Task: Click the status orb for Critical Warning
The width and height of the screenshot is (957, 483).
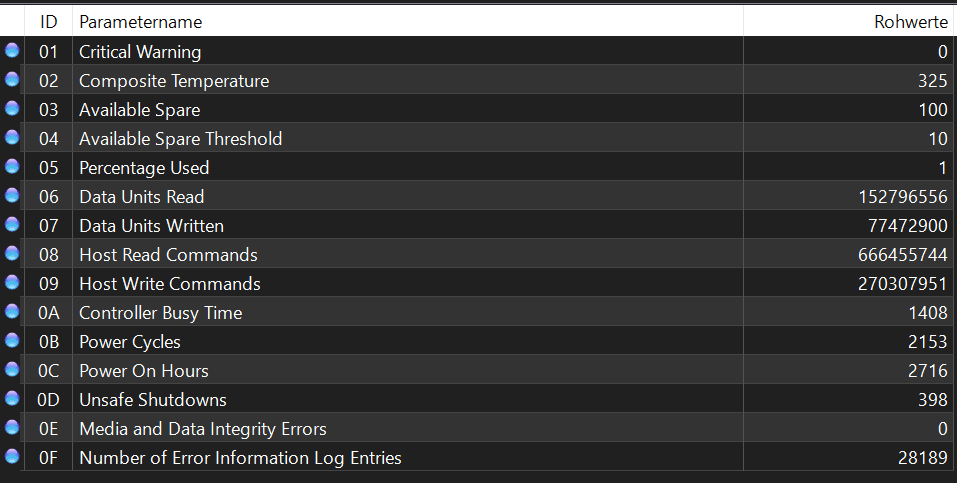Action: [x=12, y=51]
